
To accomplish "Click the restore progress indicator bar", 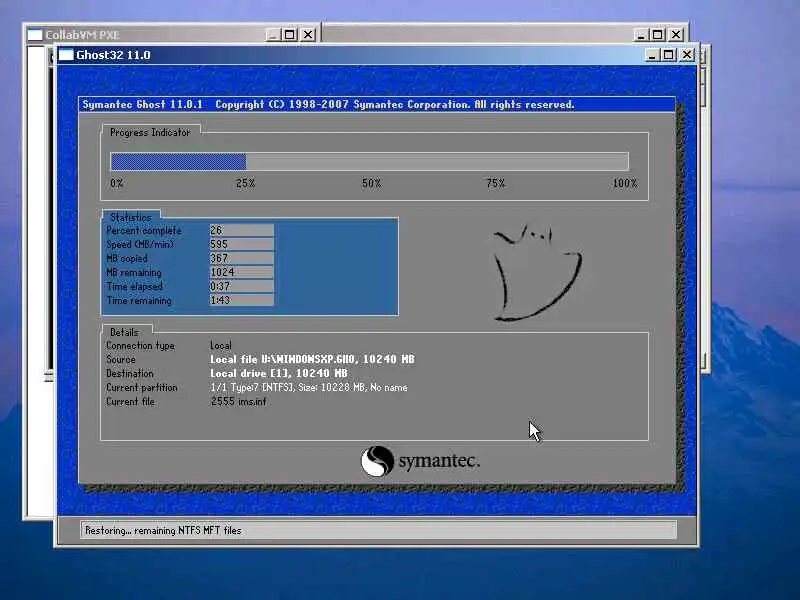I will 369,161.
